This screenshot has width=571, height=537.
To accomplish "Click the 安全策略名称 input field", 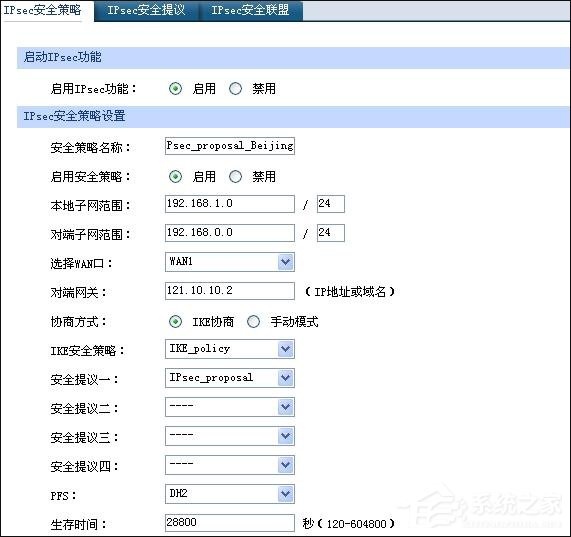I will coord(230,146).
